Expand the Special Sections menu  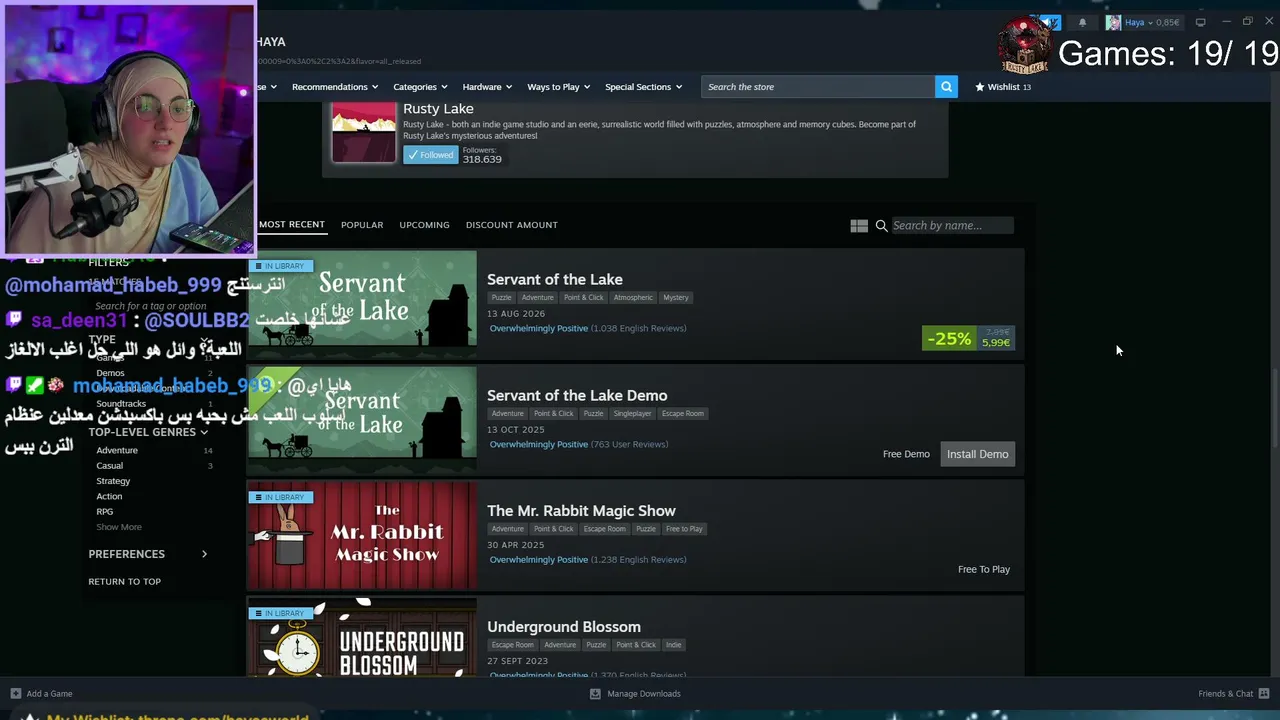643,87
